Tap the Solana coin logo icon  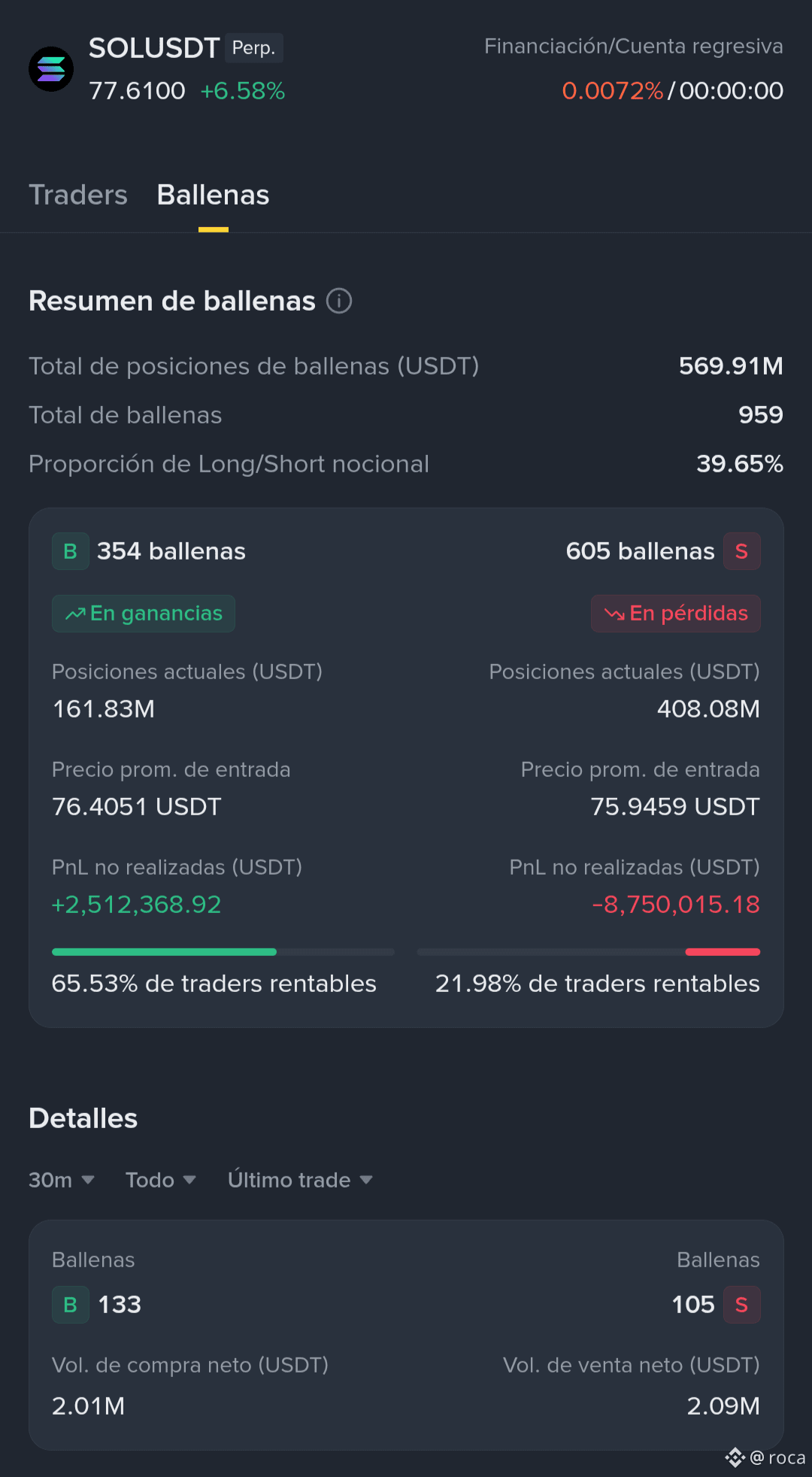click(x=51, y=69)
